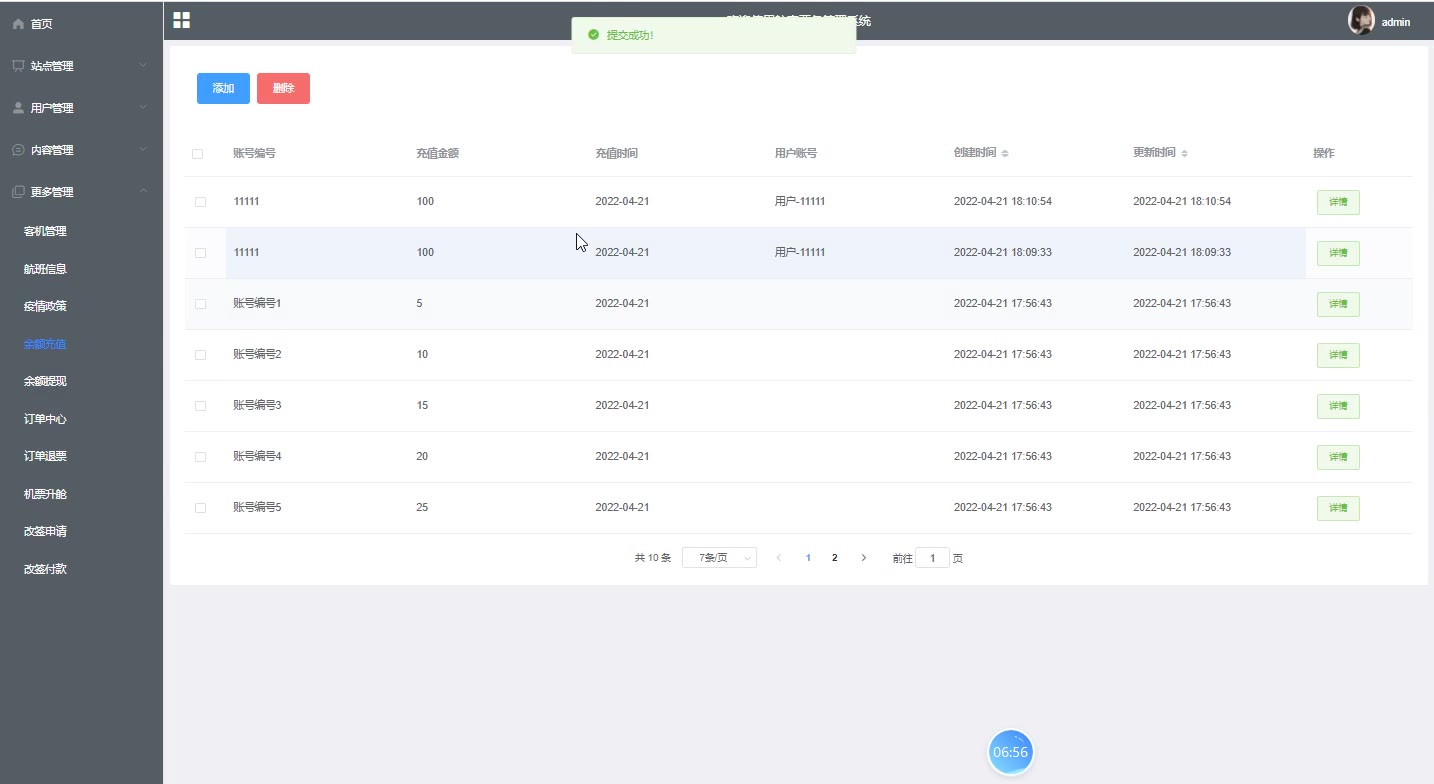This screenshot has height=784, width=1434.
Task: Click the floating 06:56 timer bubble
Action: [x=1010, y=752]
